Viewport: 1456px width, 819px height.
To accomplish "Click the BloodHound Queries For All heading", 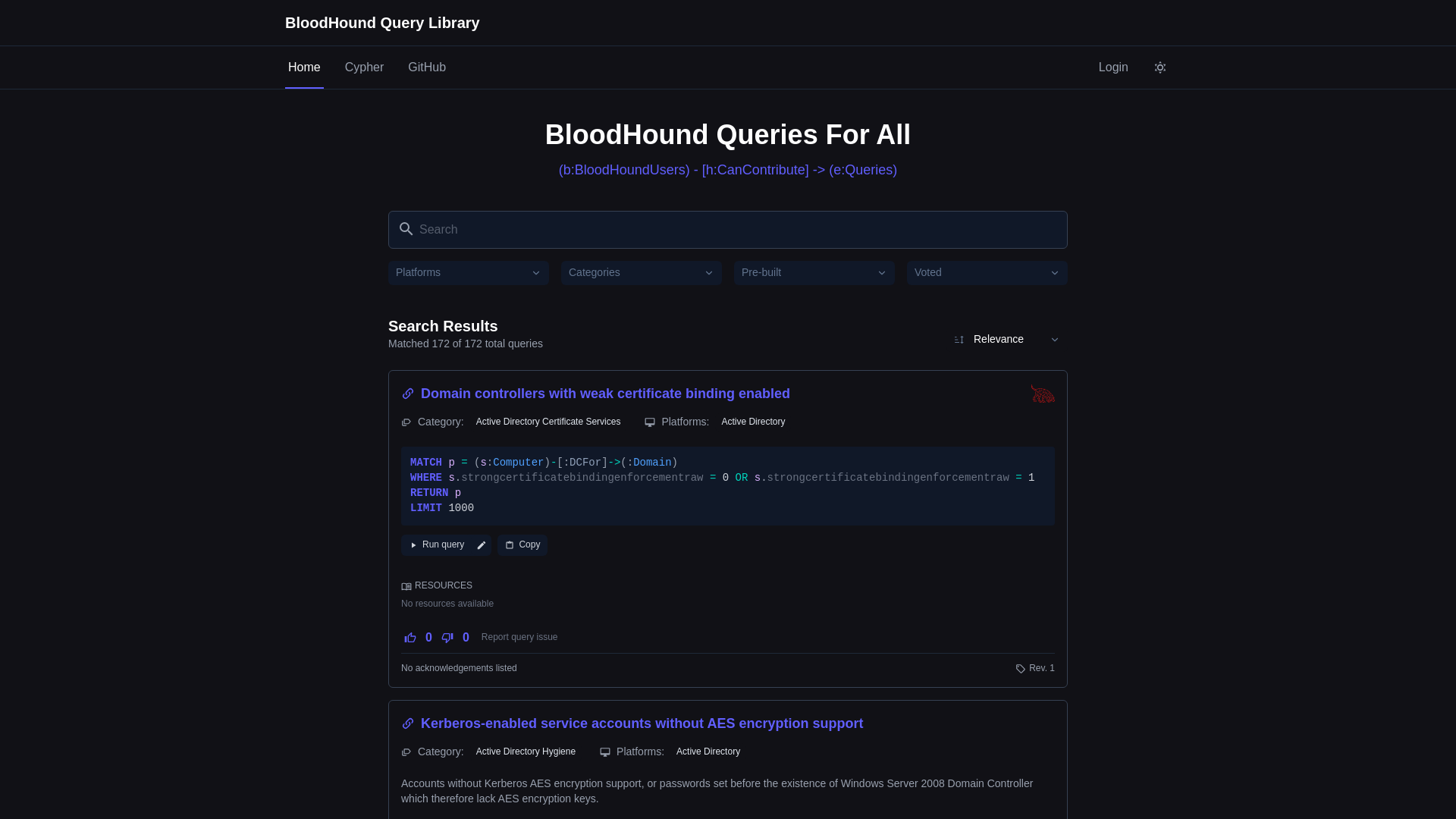I will [x=728, y=135].
